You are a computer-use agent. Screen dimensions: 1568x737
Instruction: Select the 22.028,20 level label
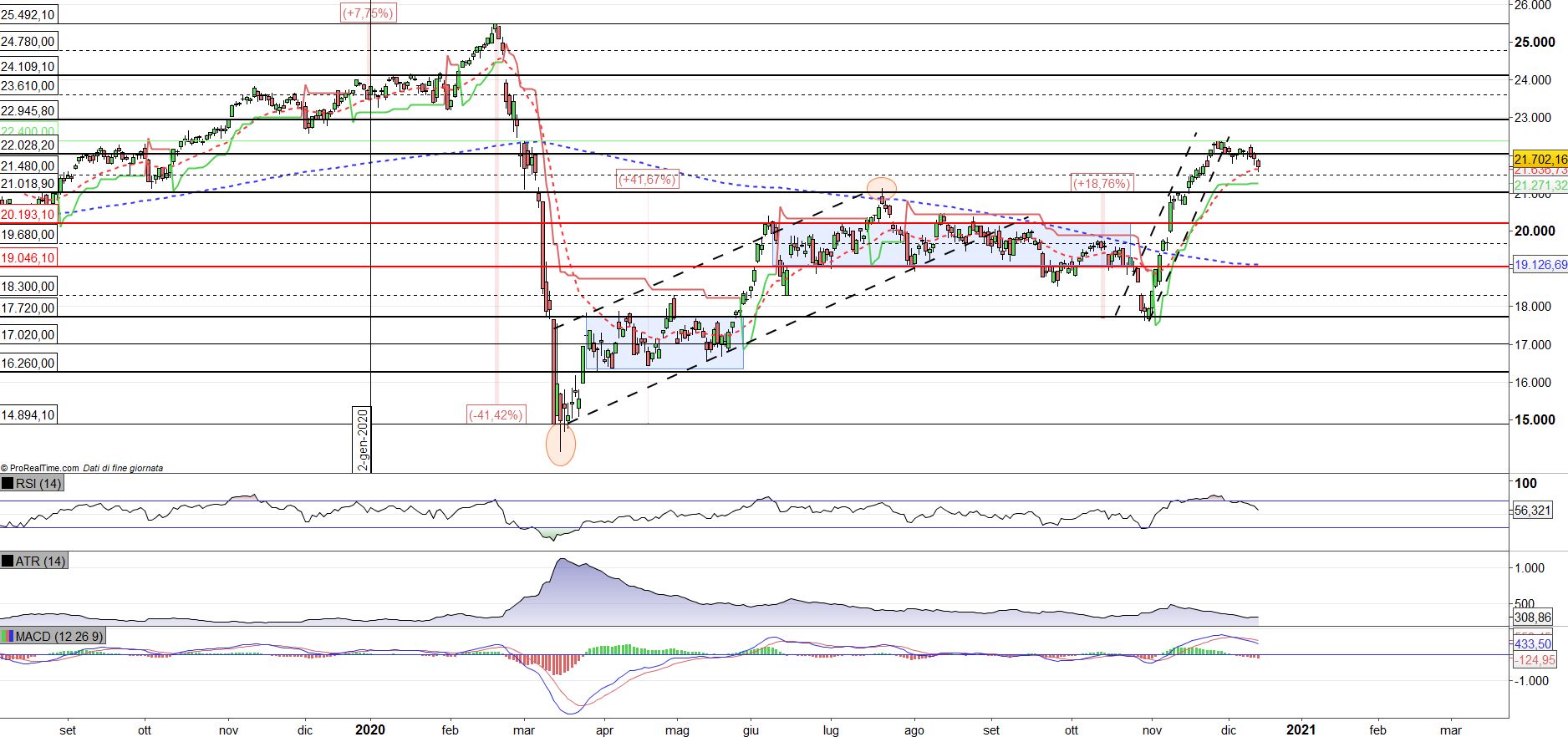[28, 145]
